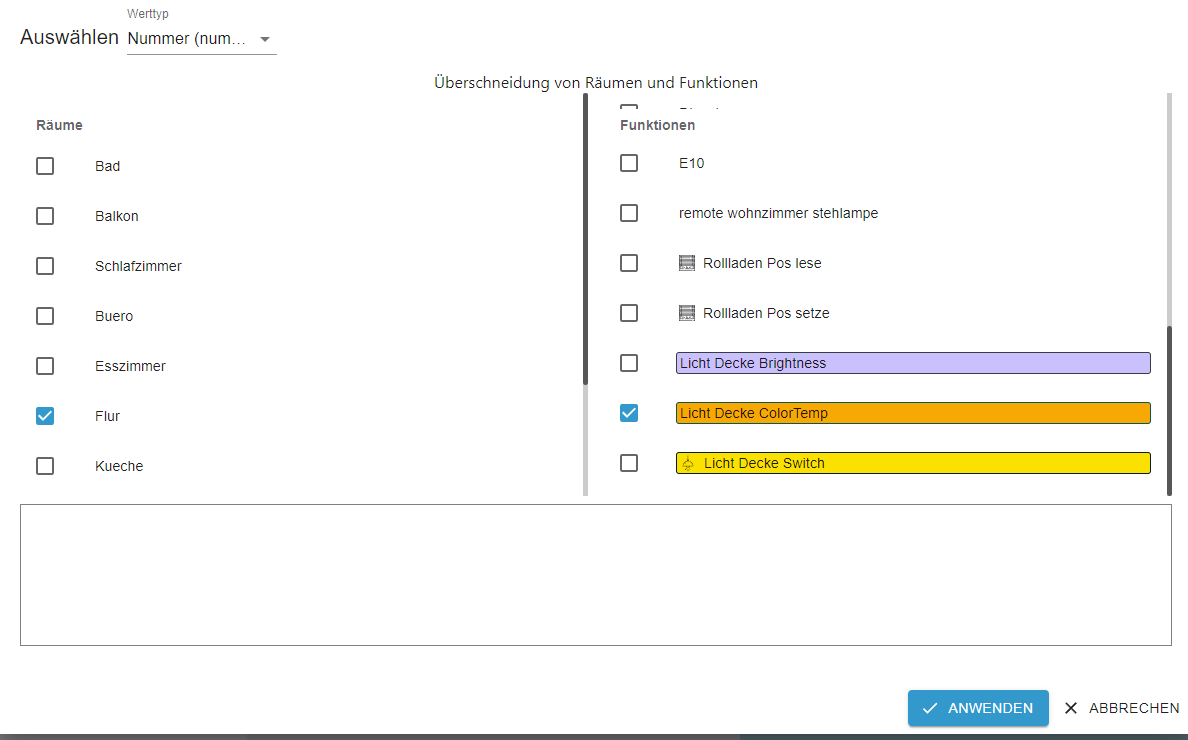This screenshot has height=740, width=1188.
Task: Click the orange Licht Decke ColorTemp label
Action: coord(912,413)
